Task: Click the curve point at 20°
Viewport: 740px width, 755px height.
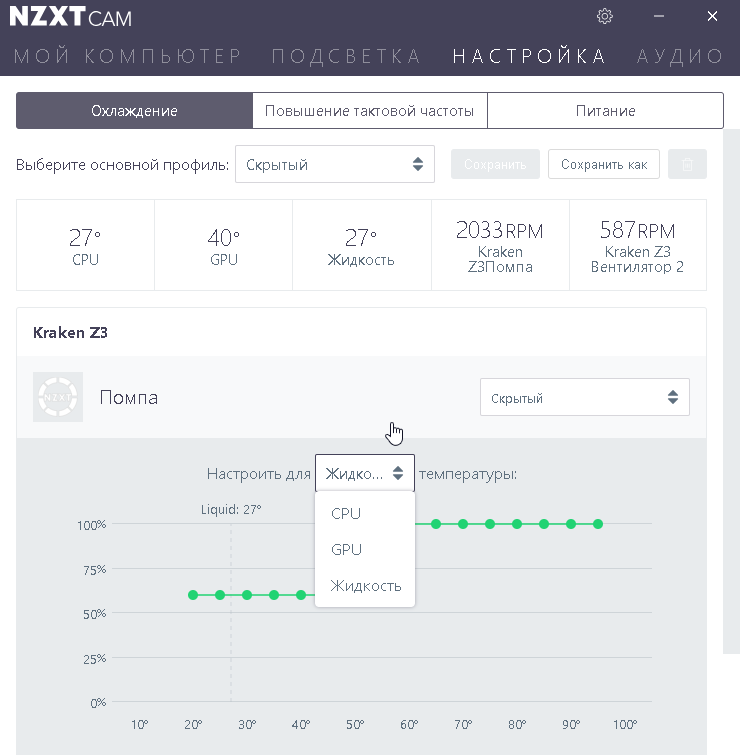Action: pyautogui.click(x=193, y=595)
